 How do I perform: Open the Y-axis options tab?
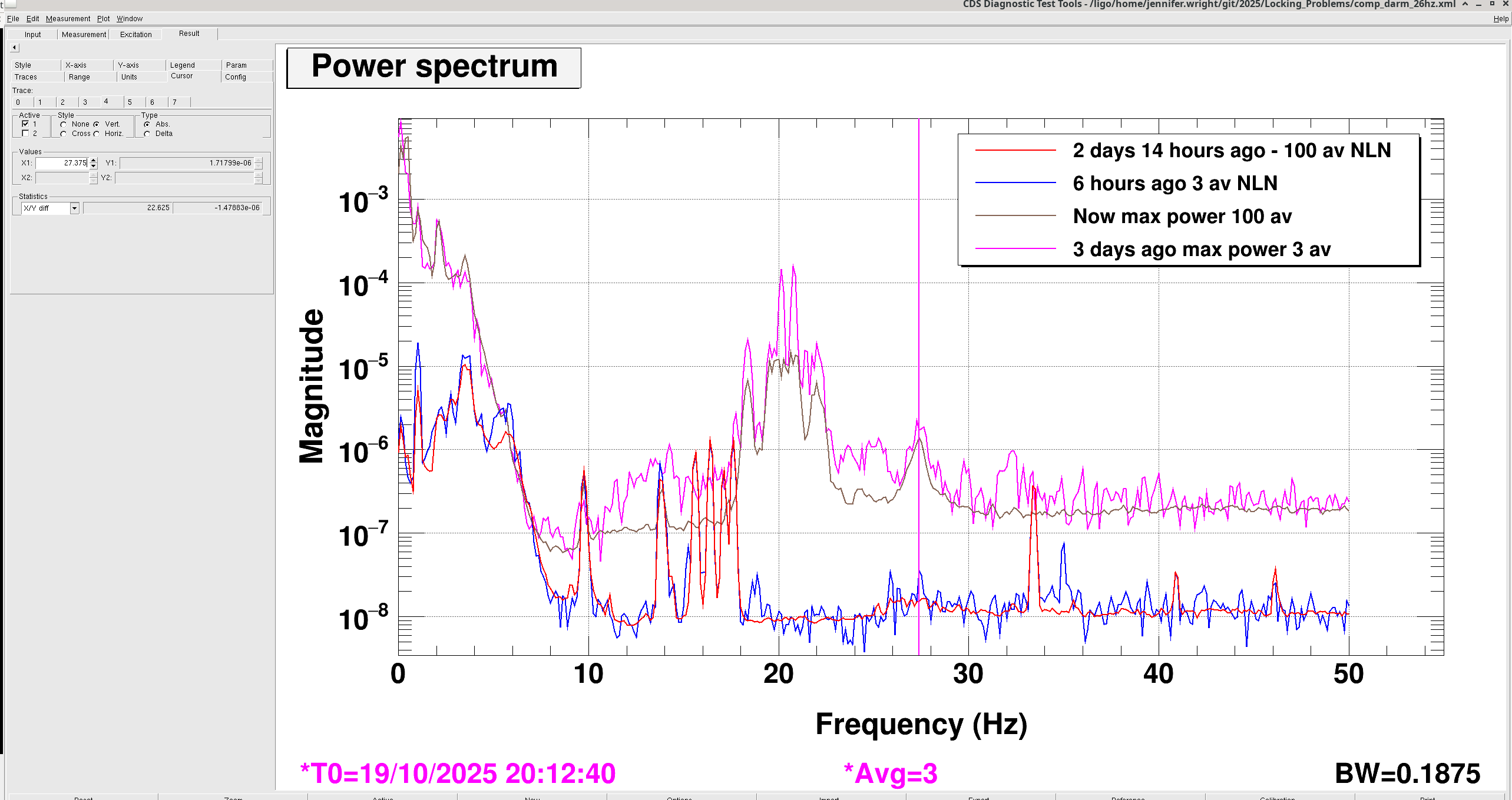click(128, 65)
